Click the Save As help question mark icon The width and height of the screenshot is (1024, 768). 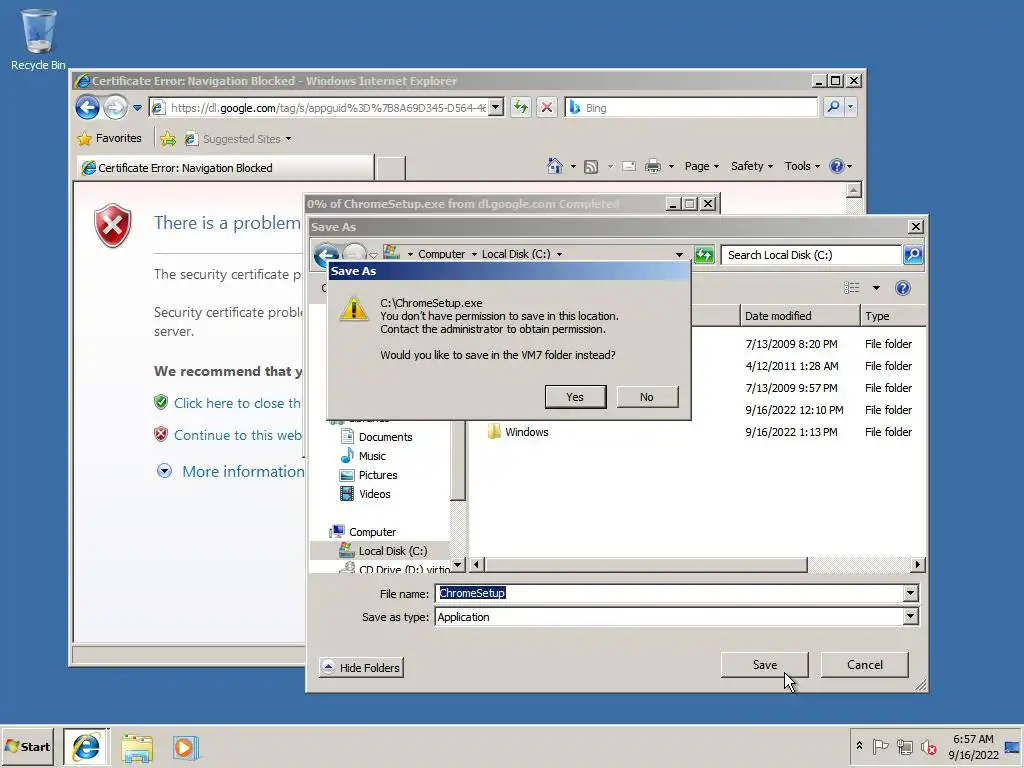pyautogui.click(x=903, y=288)
